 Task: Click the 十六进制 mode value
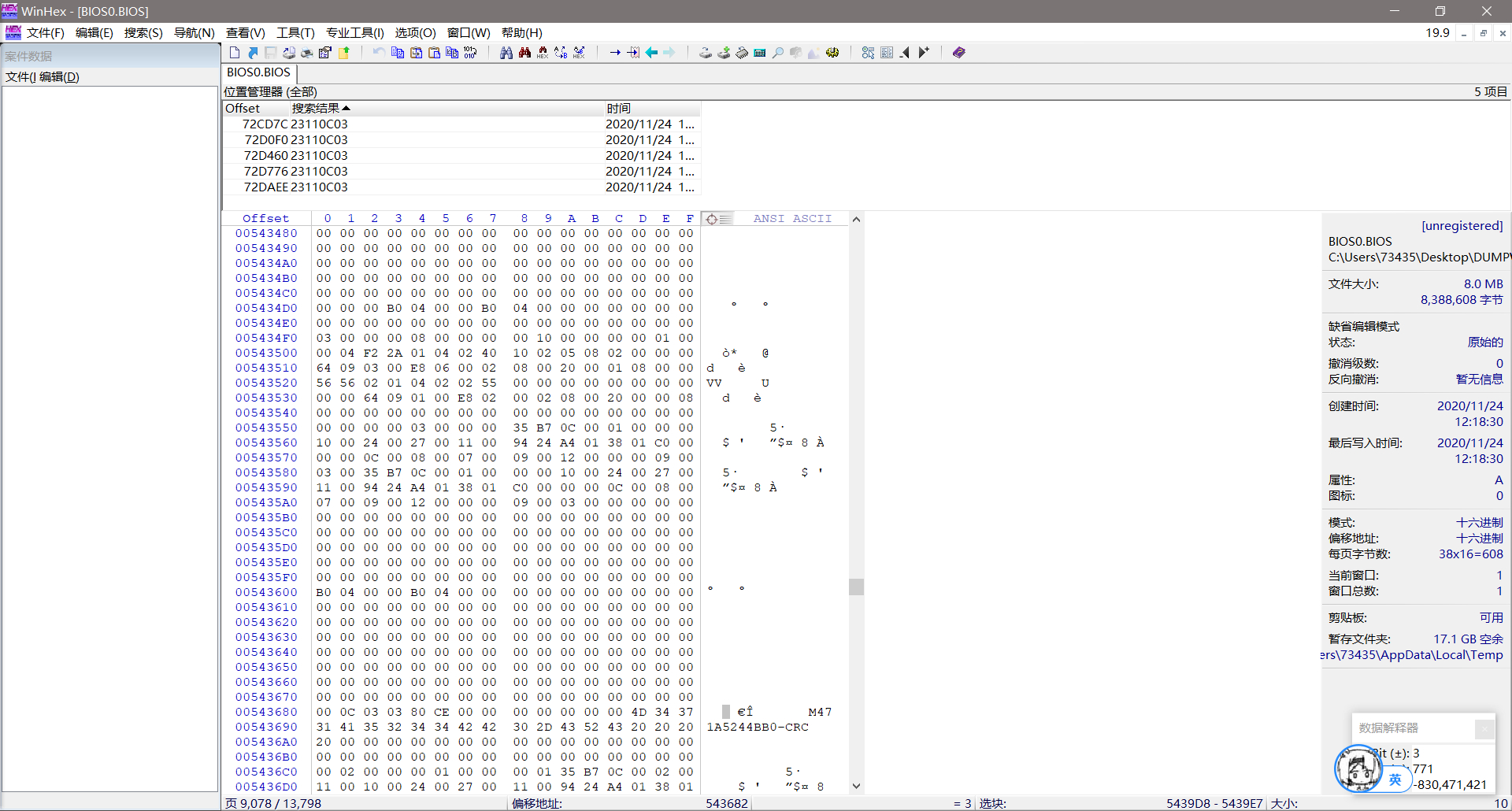1480,523
